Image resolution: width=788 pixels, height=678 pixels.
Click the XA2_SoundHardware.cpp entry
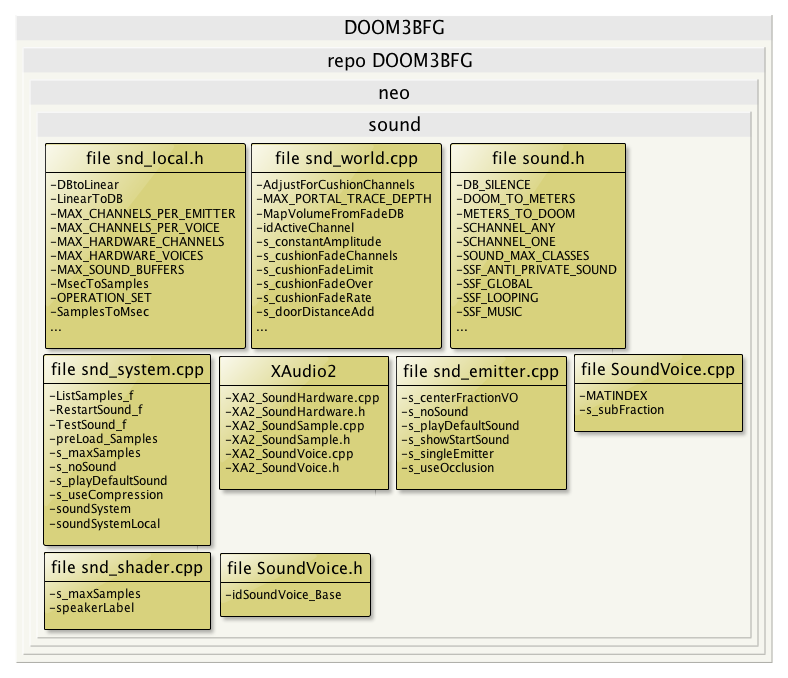coord(302,397)
